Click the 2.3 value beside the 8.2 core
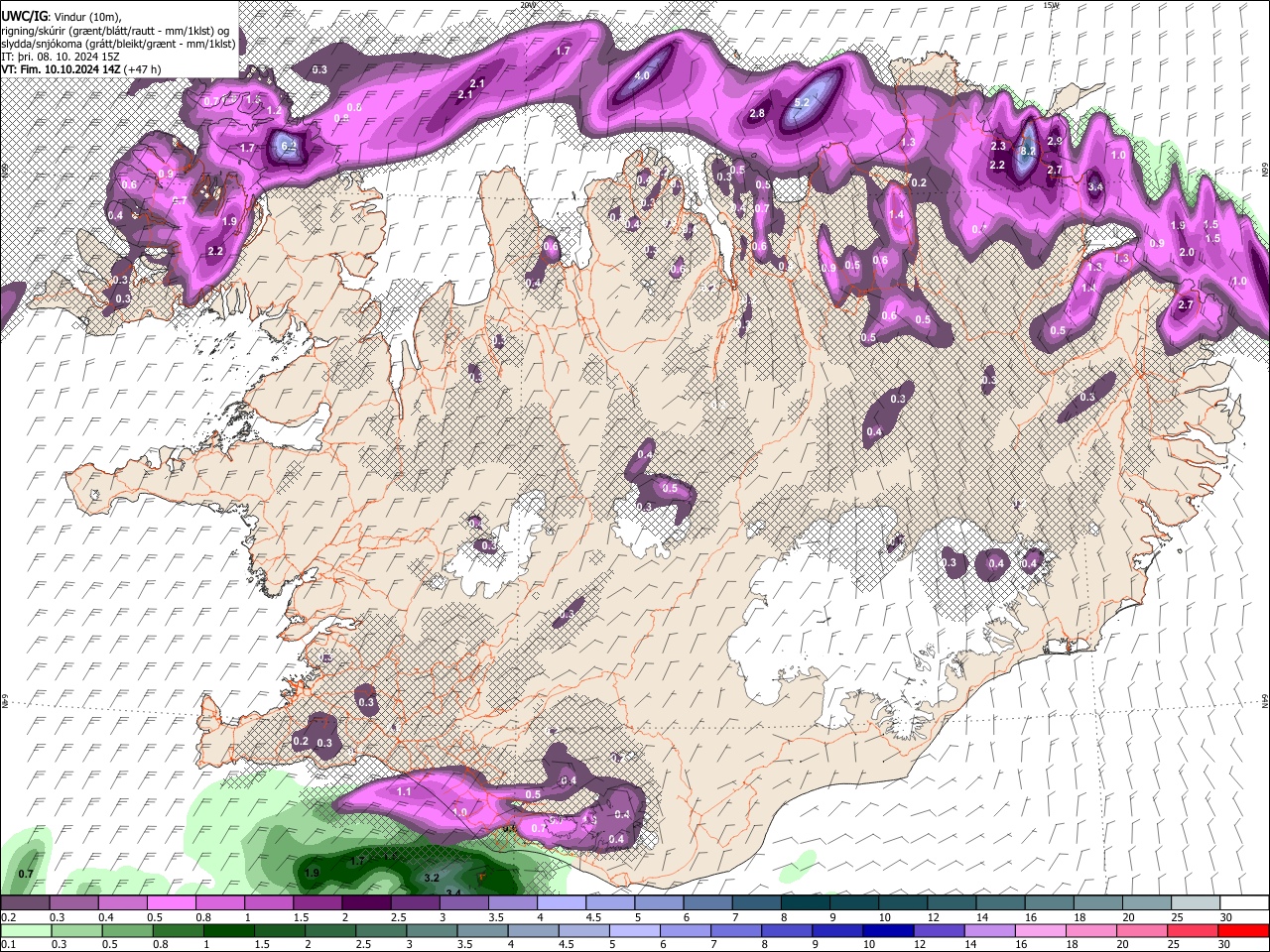Image resolution: width=1270 pixels, height=952 pixels. [998, 146]
